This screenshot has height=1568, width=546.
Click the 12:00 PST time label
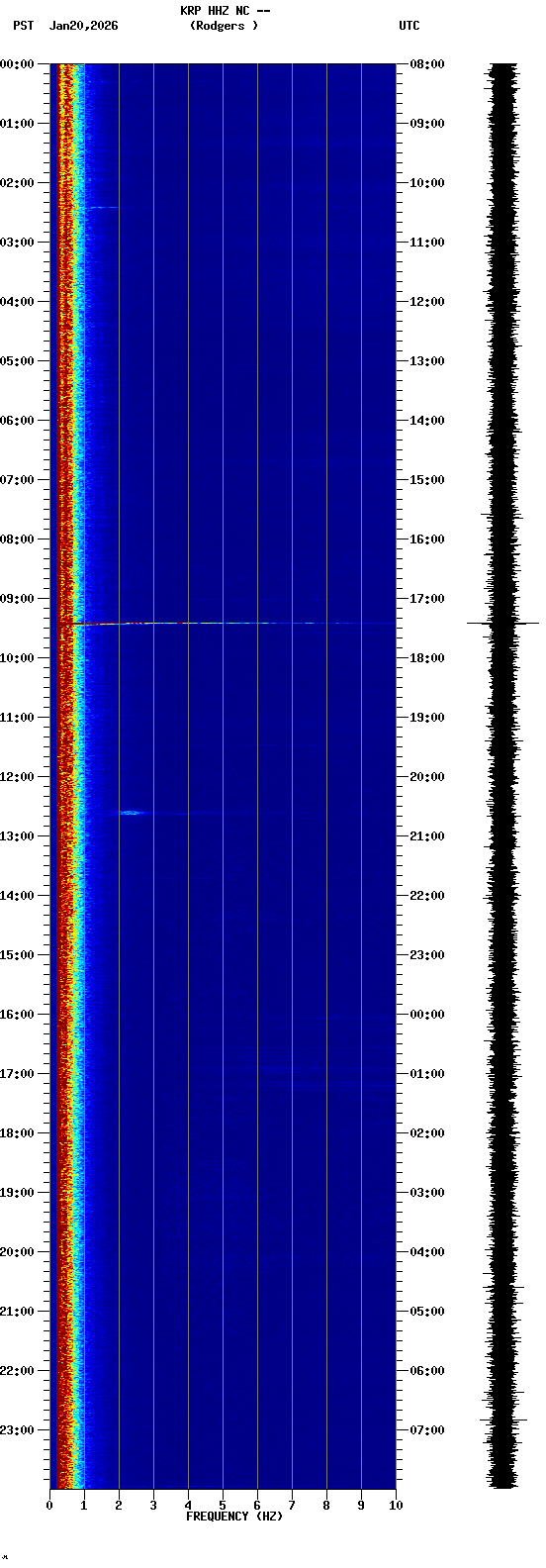(17, 777)
